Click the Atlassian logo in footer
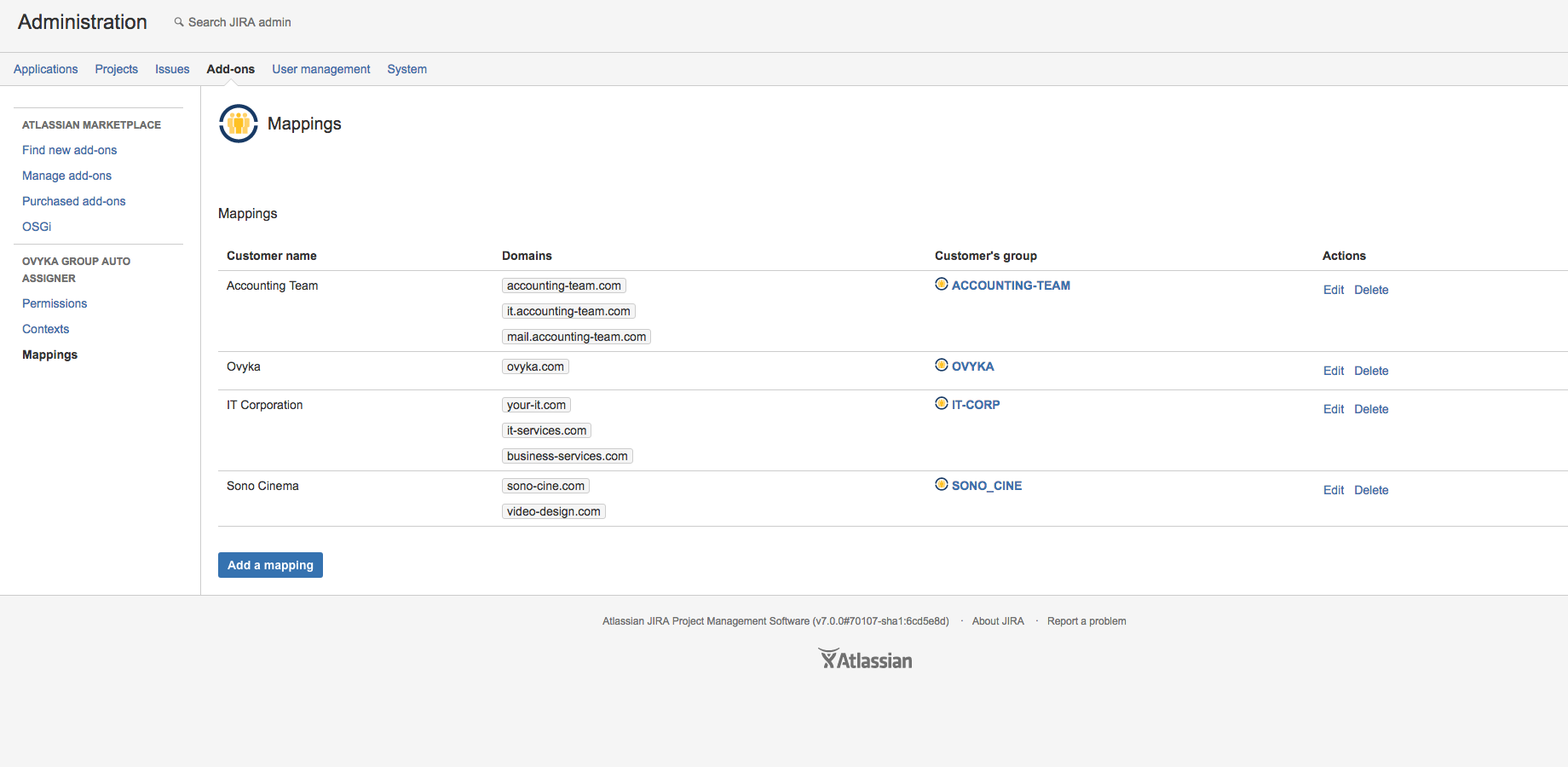The width and height of the screenshot is (1568, 767). 865,660
